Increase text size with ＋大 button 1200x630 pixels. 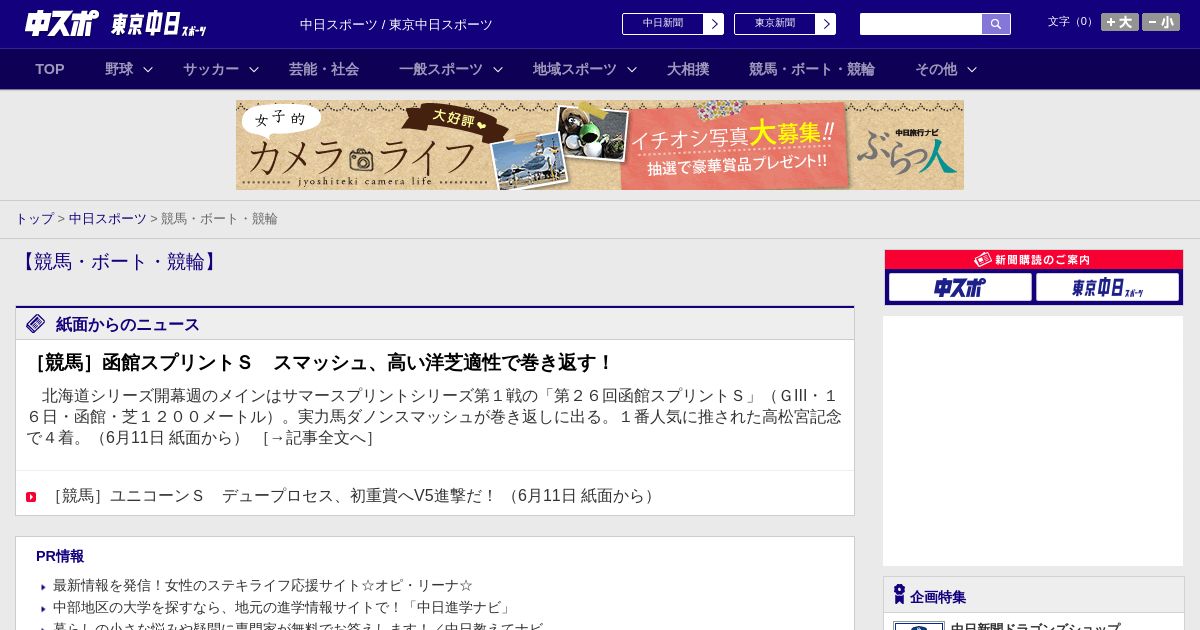(1120, 22)
